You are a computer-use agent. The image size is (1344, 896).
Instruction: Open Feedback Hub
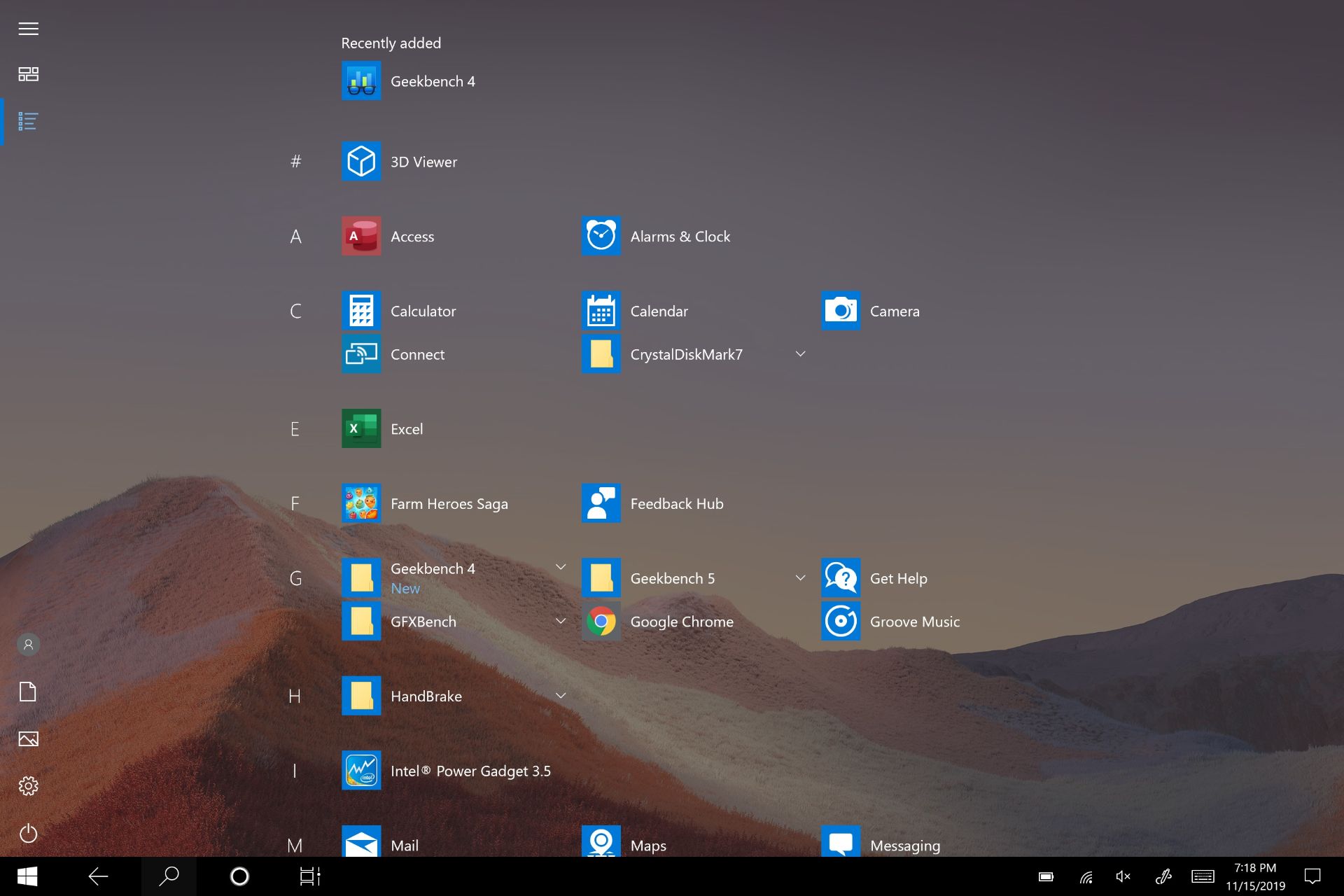(x=653, y=503)
